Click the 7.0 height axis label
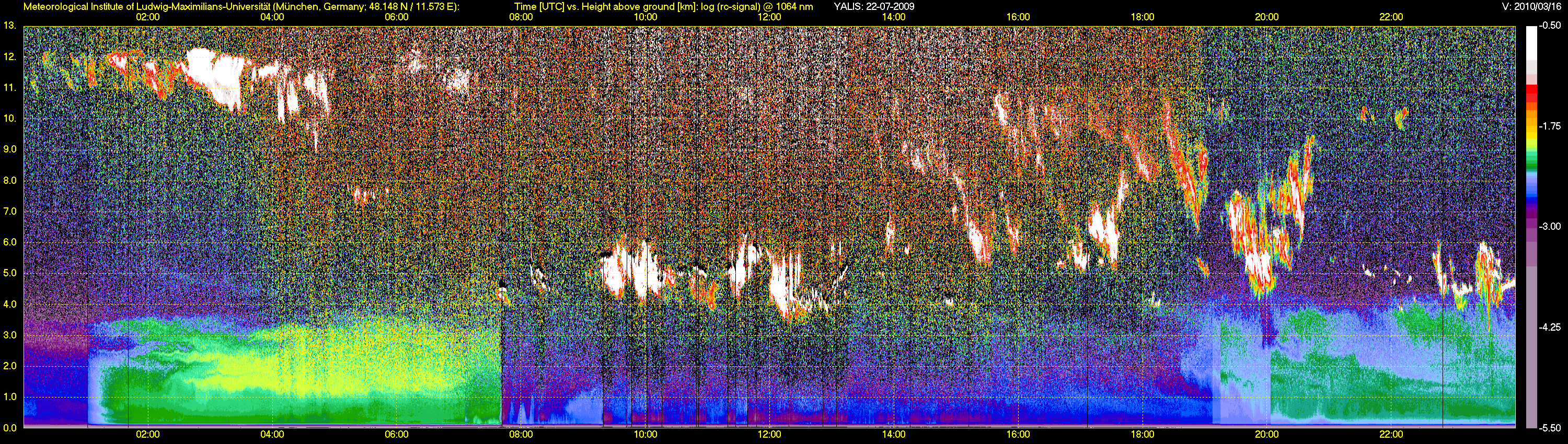This screenshot has height=444, width=1568. coord(9,211)
